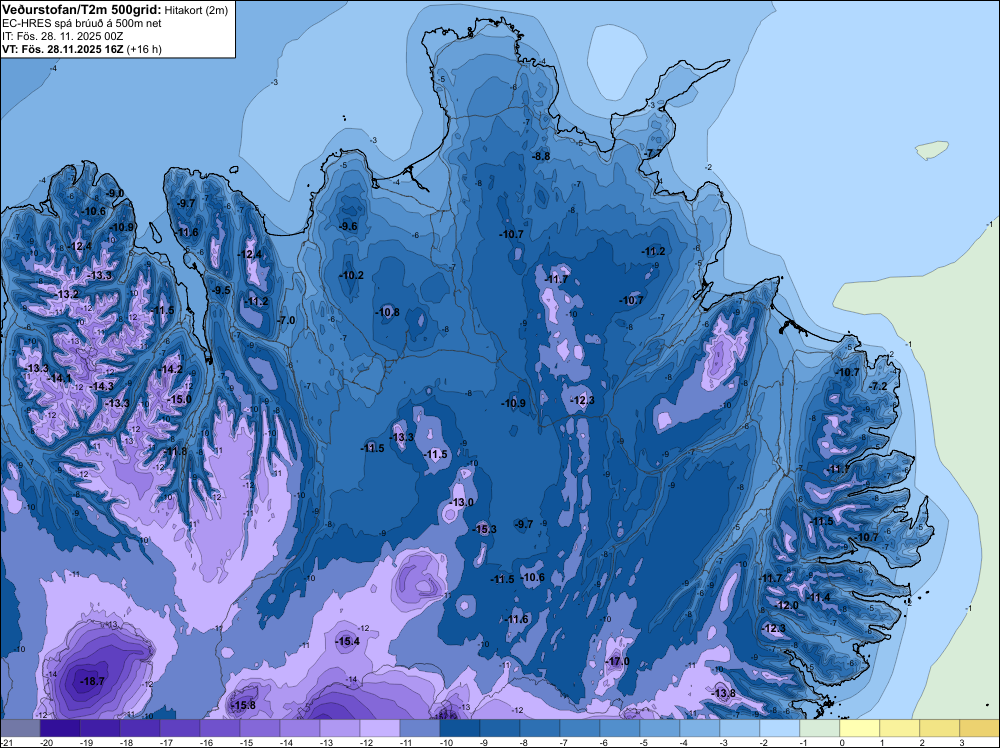Screen dimensions: 1000x748
Task: Click the pale green legend swatch between -1 and 0
Action: tap(820, 729)
